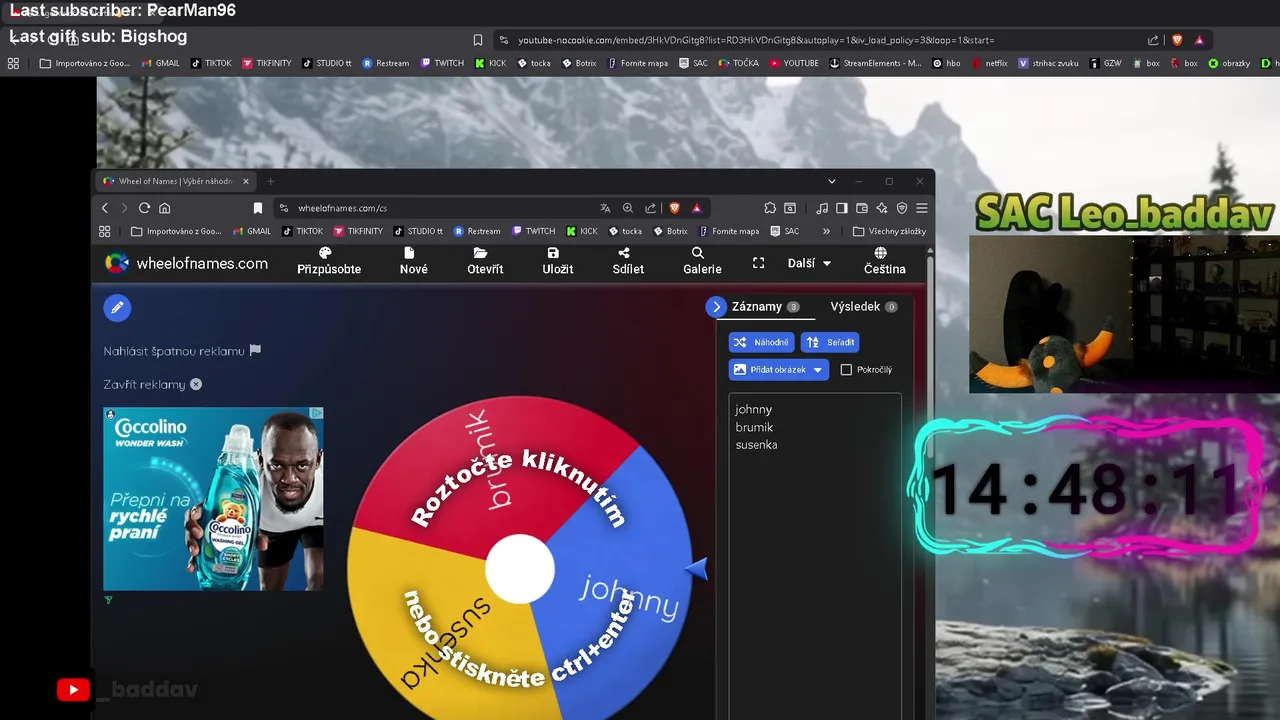Create a new wheel with Nové

pos(414,261)
